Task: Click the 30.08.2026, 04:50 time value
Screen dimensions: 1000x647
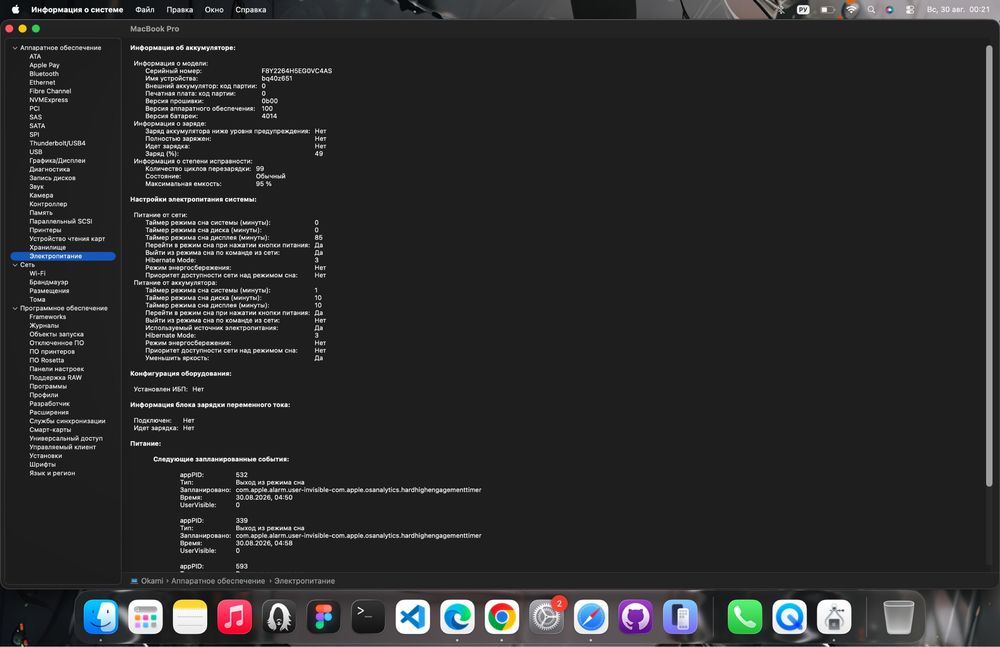Action: [264, 498]
